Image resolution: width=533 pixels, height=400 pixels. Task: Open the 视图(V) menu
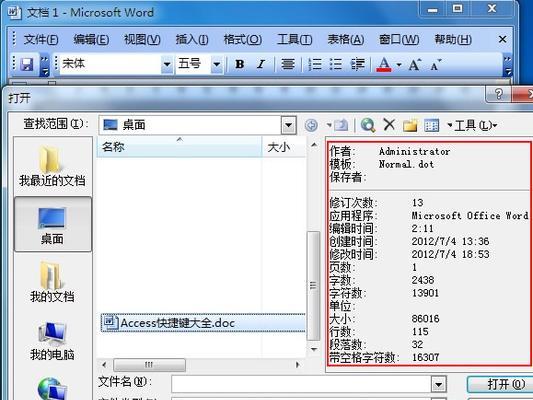142,39
